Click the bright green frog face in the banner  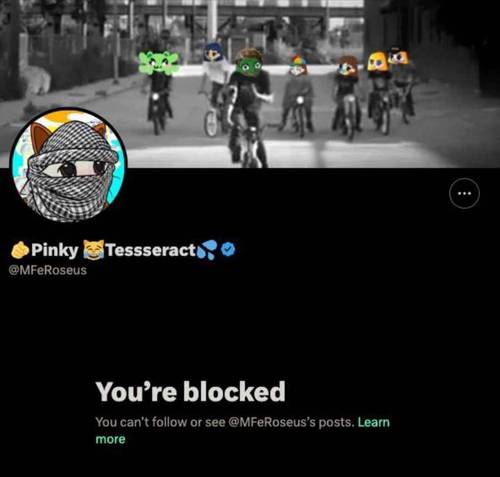(x=159, y=62)
